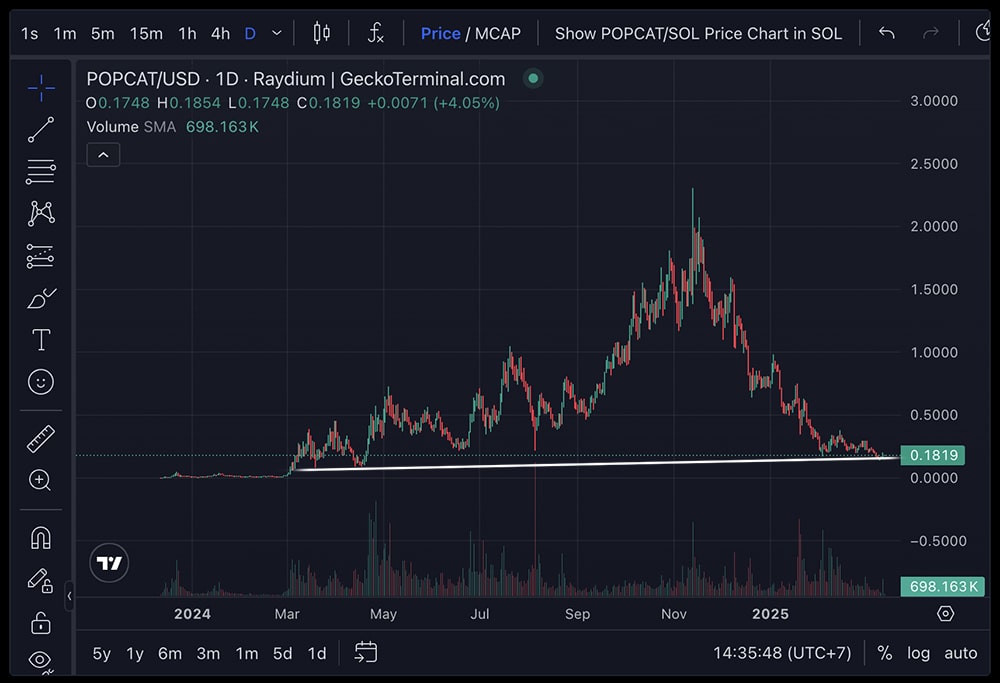This screenshot has height=683, width=1000.
Task: Open the candlestick chart type menu
Action: pyautogui.click(x=321, y=33)
